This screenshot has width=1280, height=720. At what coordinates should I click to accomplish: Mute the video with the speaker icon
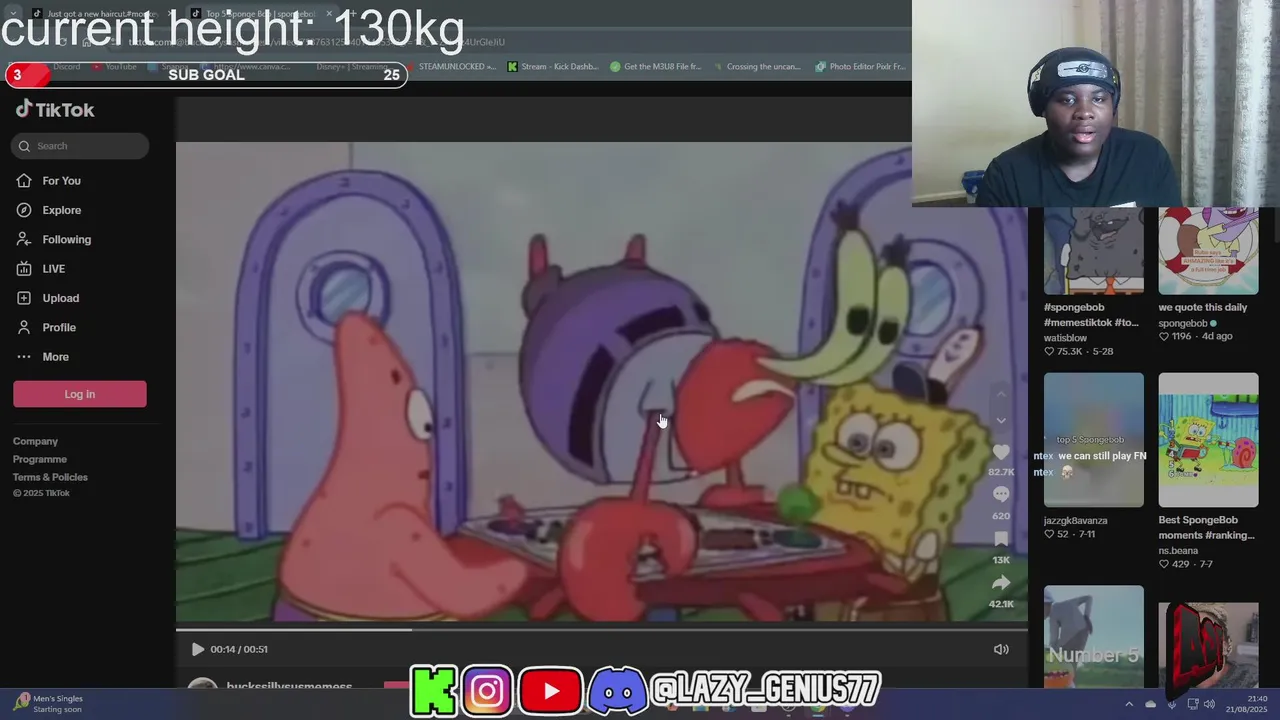click(1001, 649)
